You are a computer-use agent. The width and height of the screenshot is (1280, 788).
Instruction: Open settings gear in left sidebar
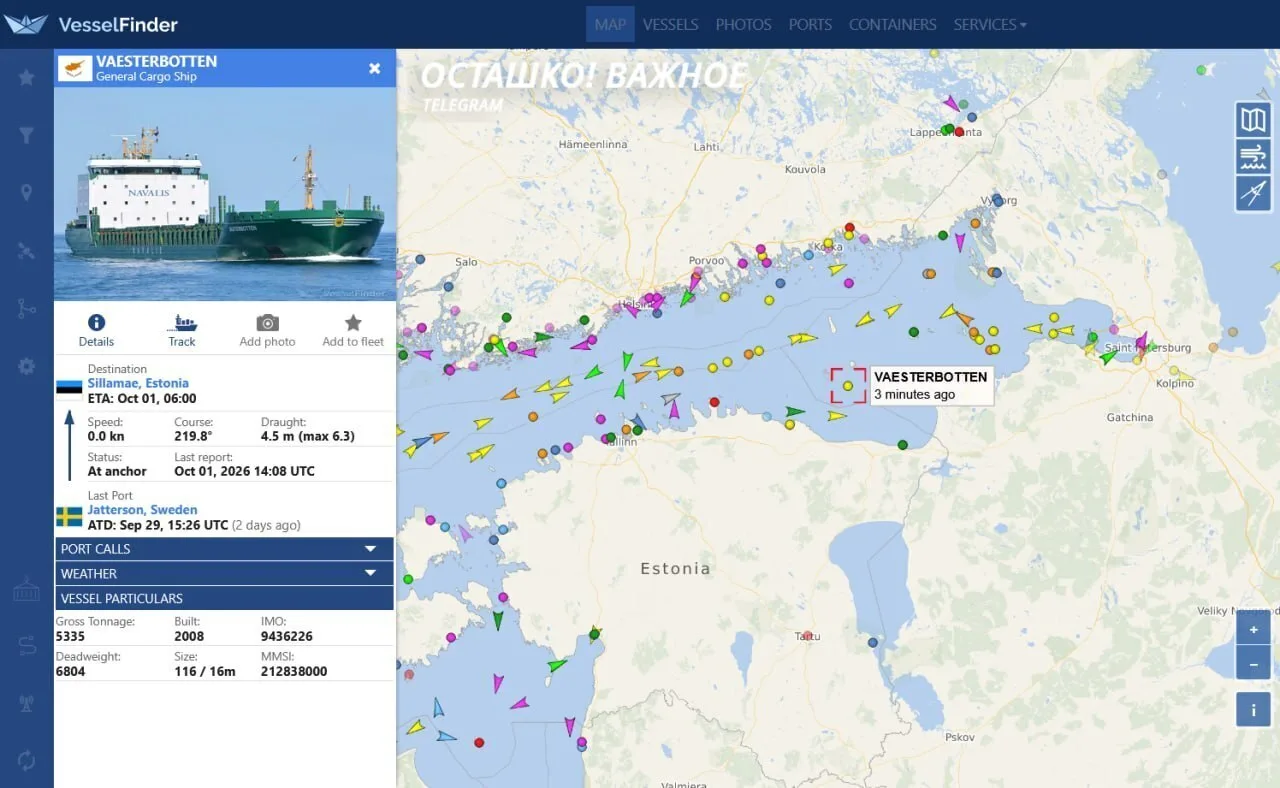[x=27, y=367]
